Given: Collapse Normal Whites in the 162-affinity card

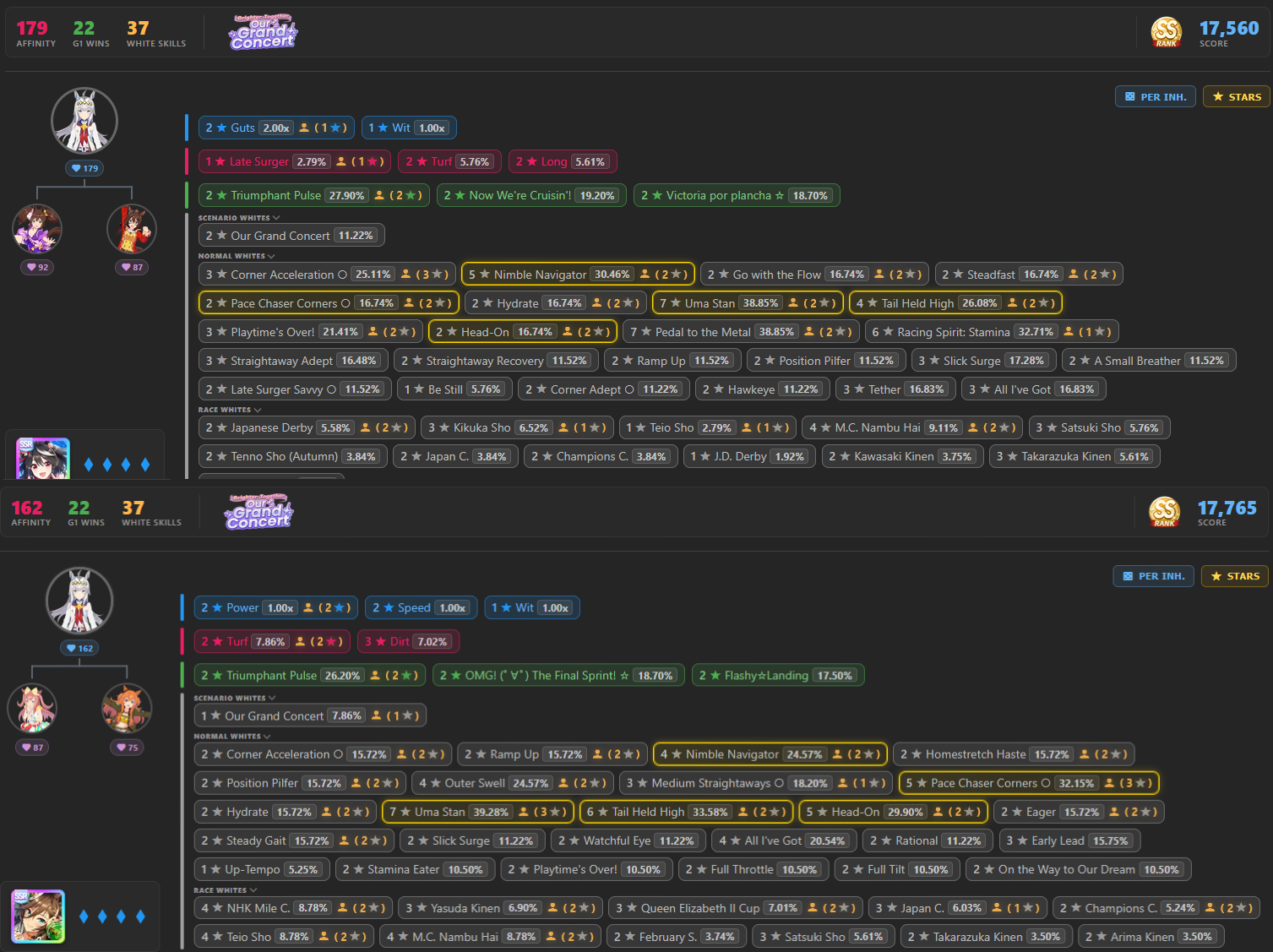Looking at the screenshot, I should (232, 737).
